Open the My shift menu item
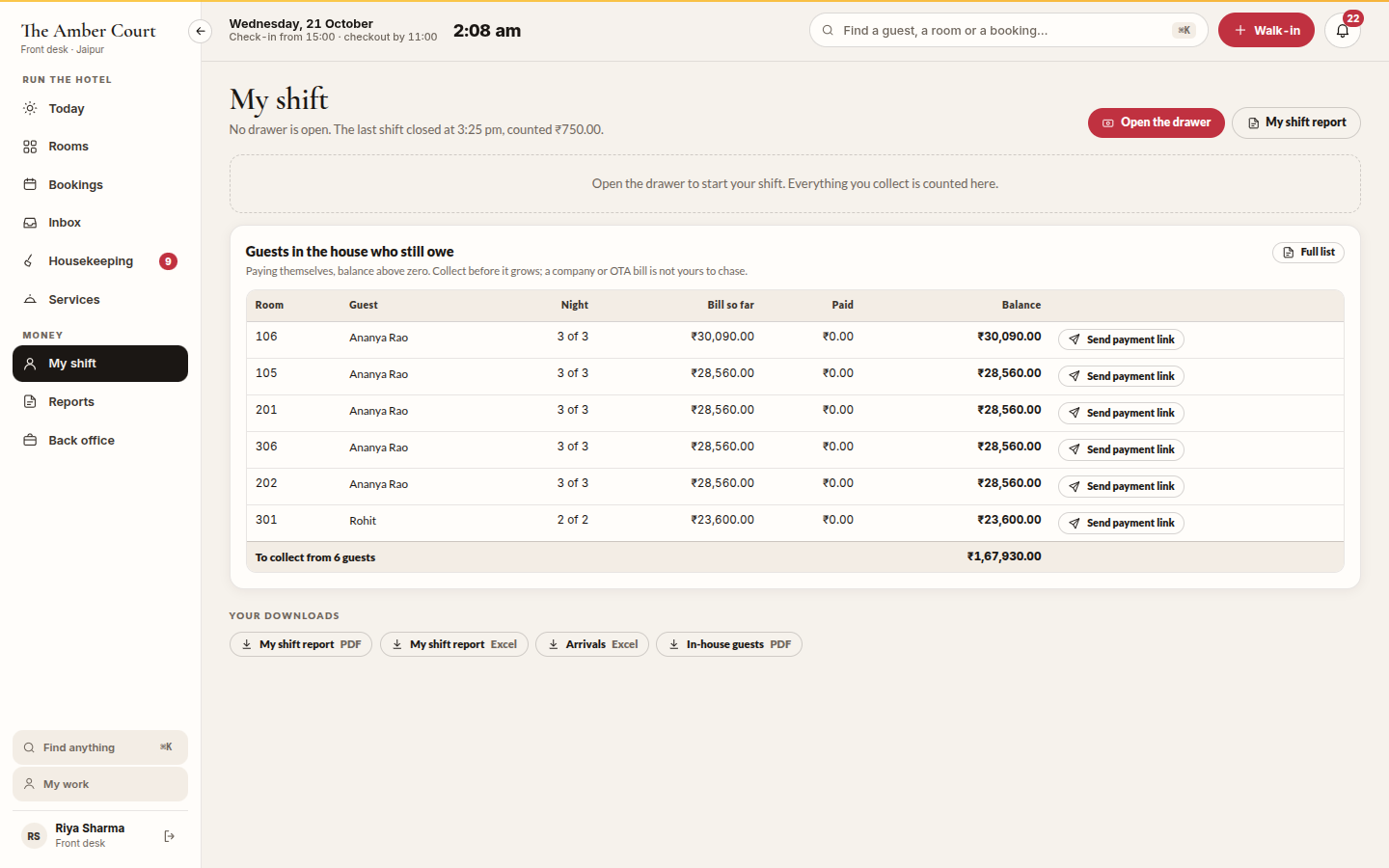Screen dimensions: 1389x868 100,364
